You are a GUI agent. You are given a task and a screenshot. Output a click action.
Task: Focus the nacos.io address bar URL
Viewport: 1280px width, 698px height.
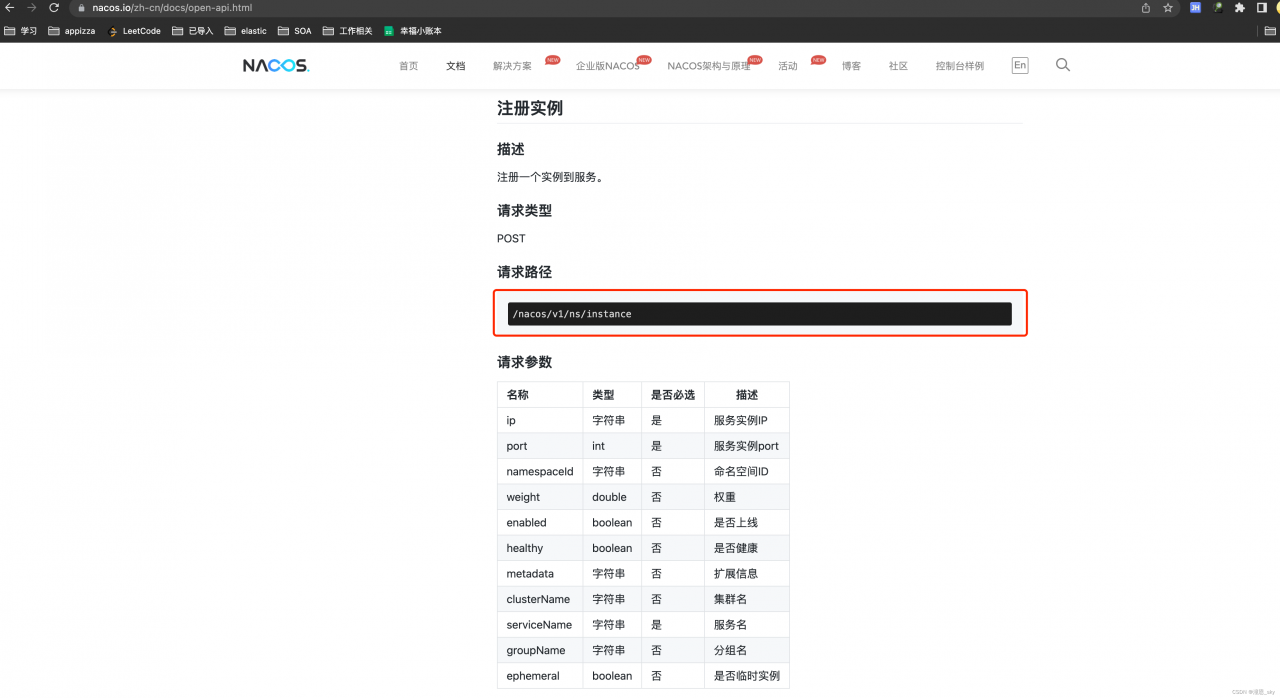172,8
